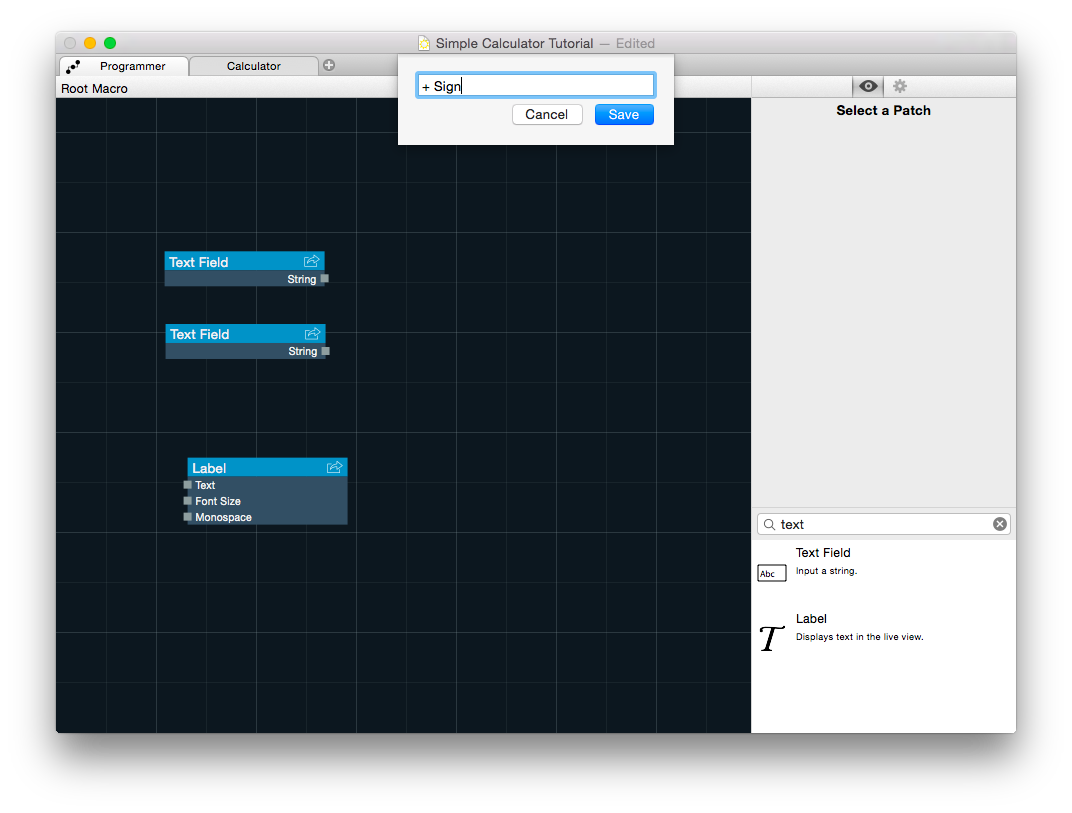Open the gear settings icon in inspector

900,86
